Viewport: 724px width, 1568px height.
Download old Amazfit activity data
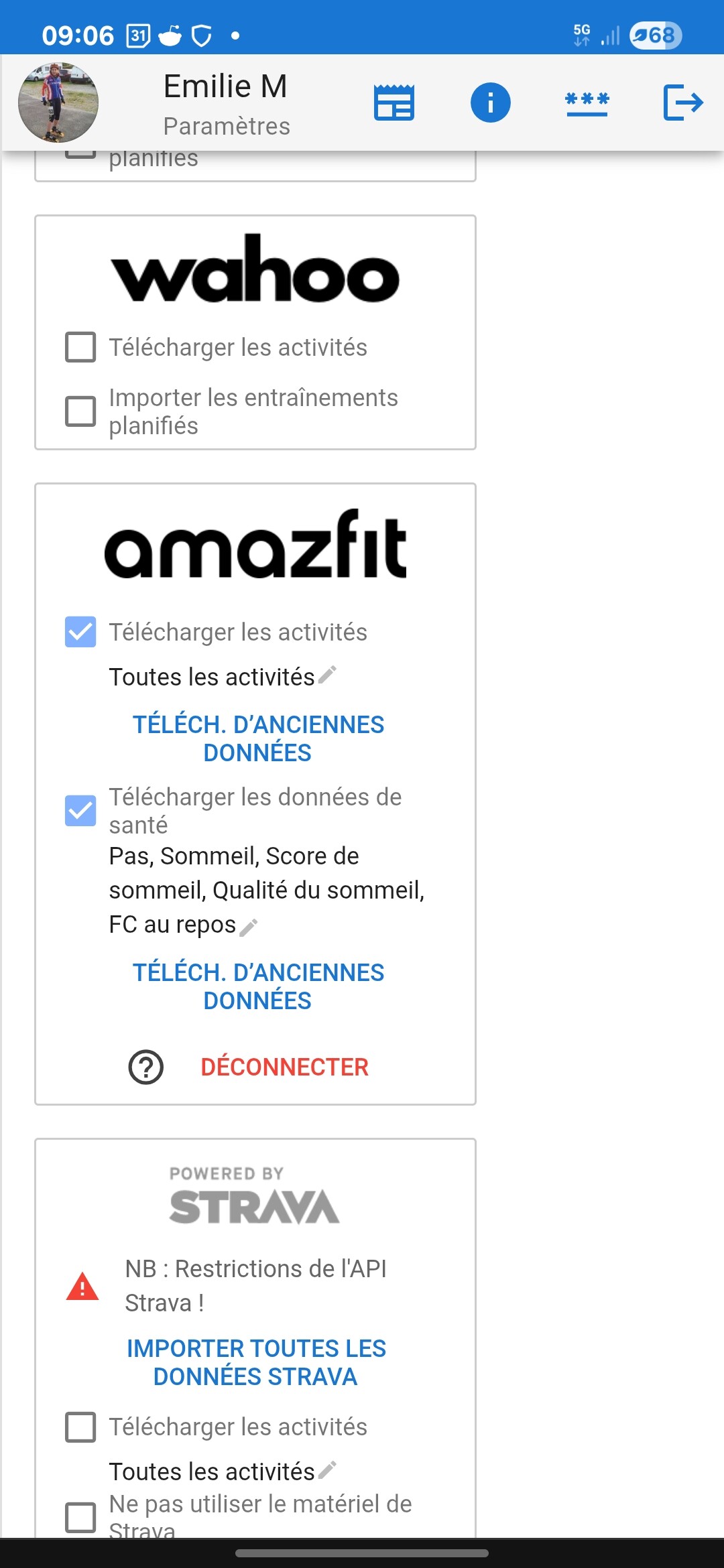coord(258,738)
